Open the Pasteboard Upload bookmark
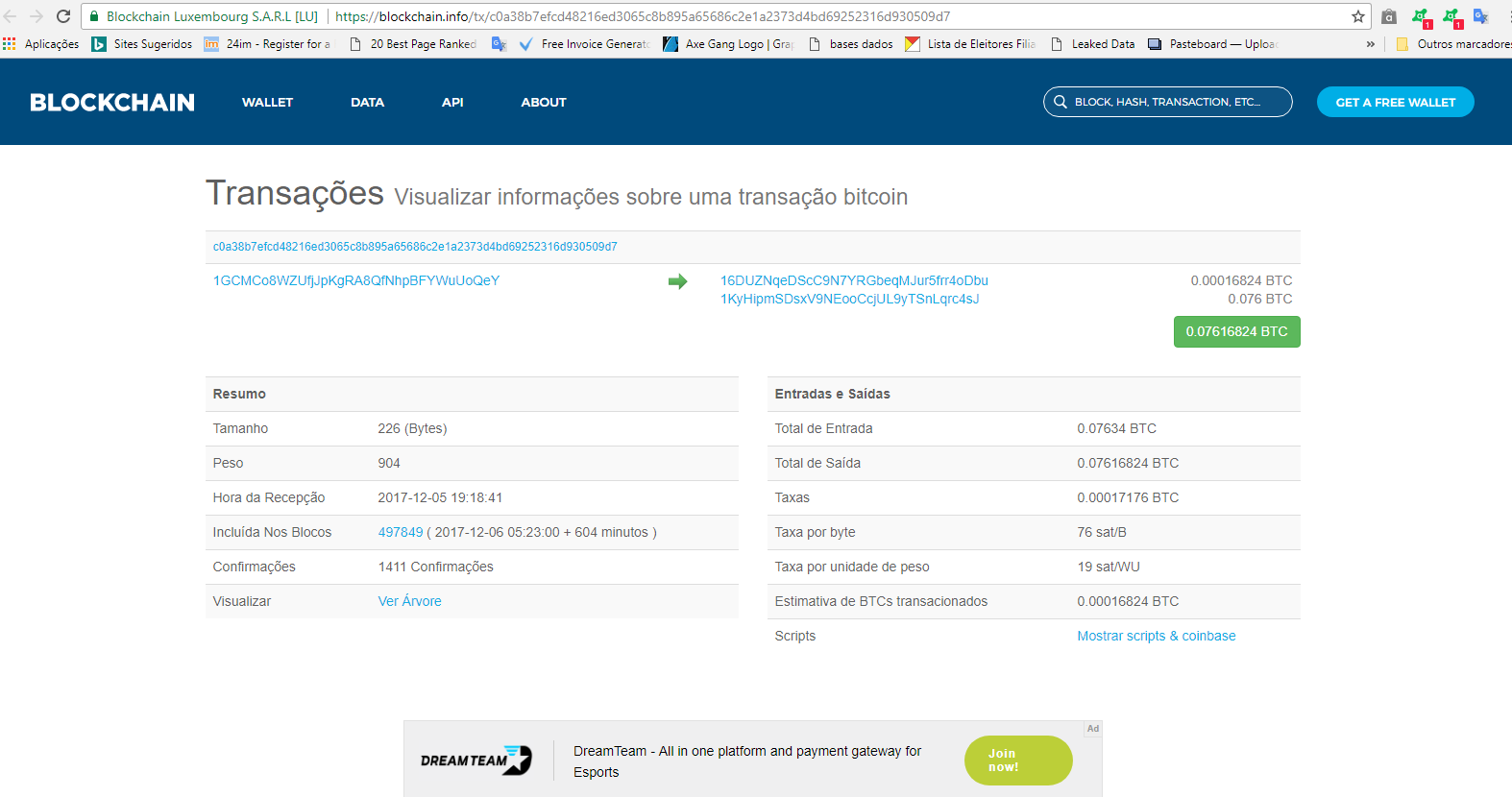Viewport: 1512px width, 797px height. tap(1212, 44)
